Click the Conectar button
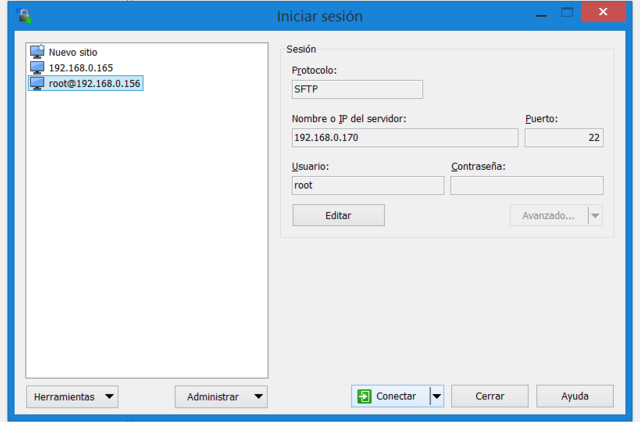The width and height of the screenshot is (640, 422). coord(391,396)
